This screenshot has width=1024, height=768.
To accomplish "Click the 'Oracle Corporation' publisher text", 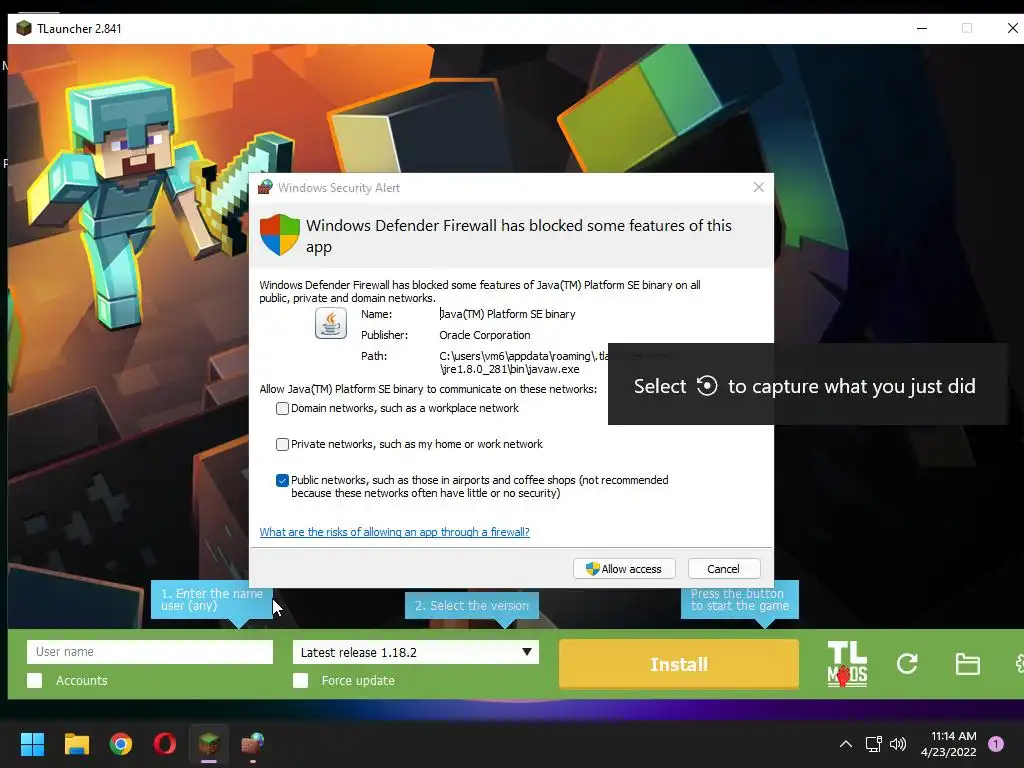I will tap(485, 335).
